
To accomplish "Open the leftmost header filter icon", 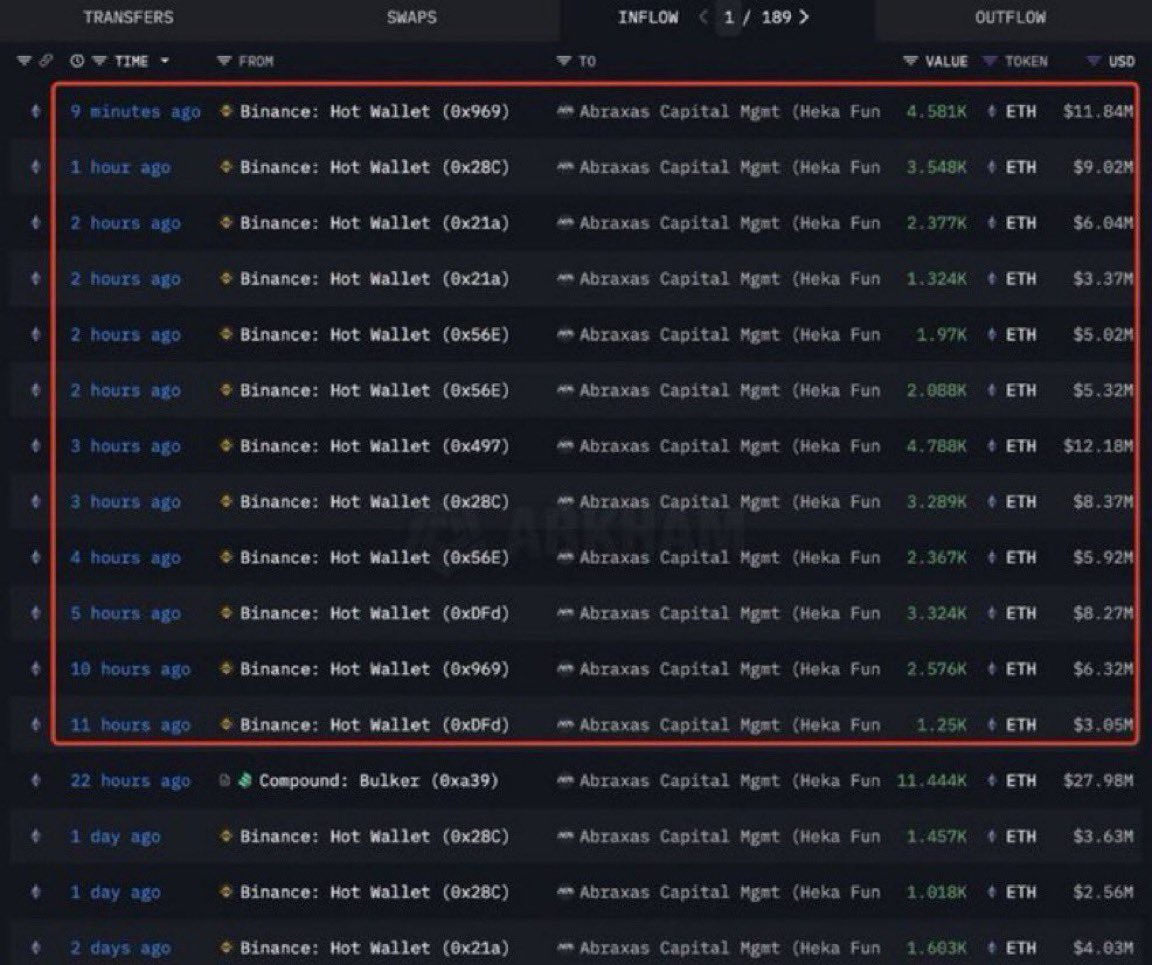I will tap(24, 61).
